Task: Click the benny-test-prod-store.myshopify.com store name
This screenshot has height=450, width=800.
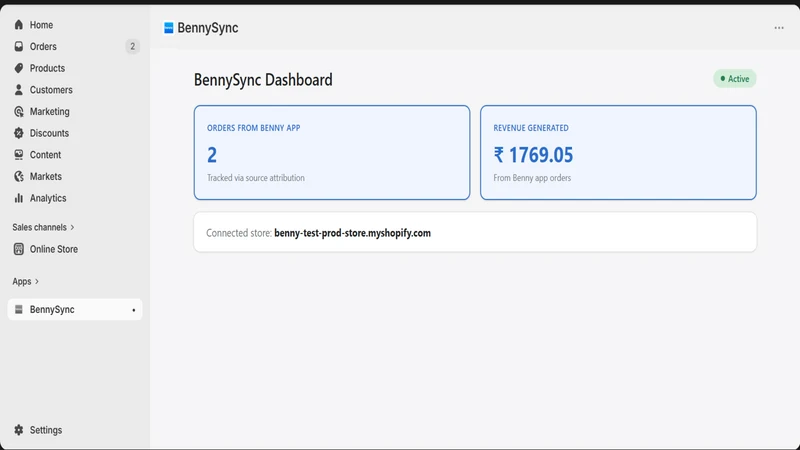Action: click(x=353, y=233)
